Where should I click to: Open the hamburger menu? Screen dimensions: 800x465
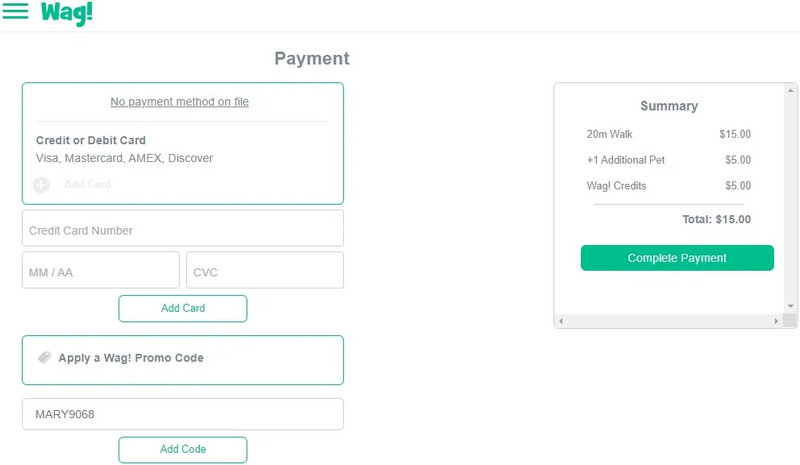pos(15,13)
